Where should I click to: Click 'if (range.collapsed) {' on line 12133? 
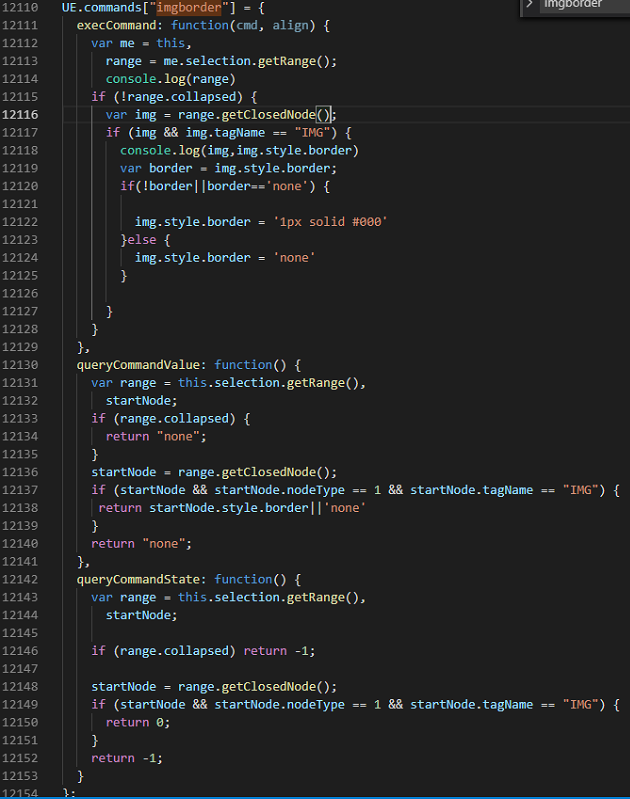click(170, 418)
